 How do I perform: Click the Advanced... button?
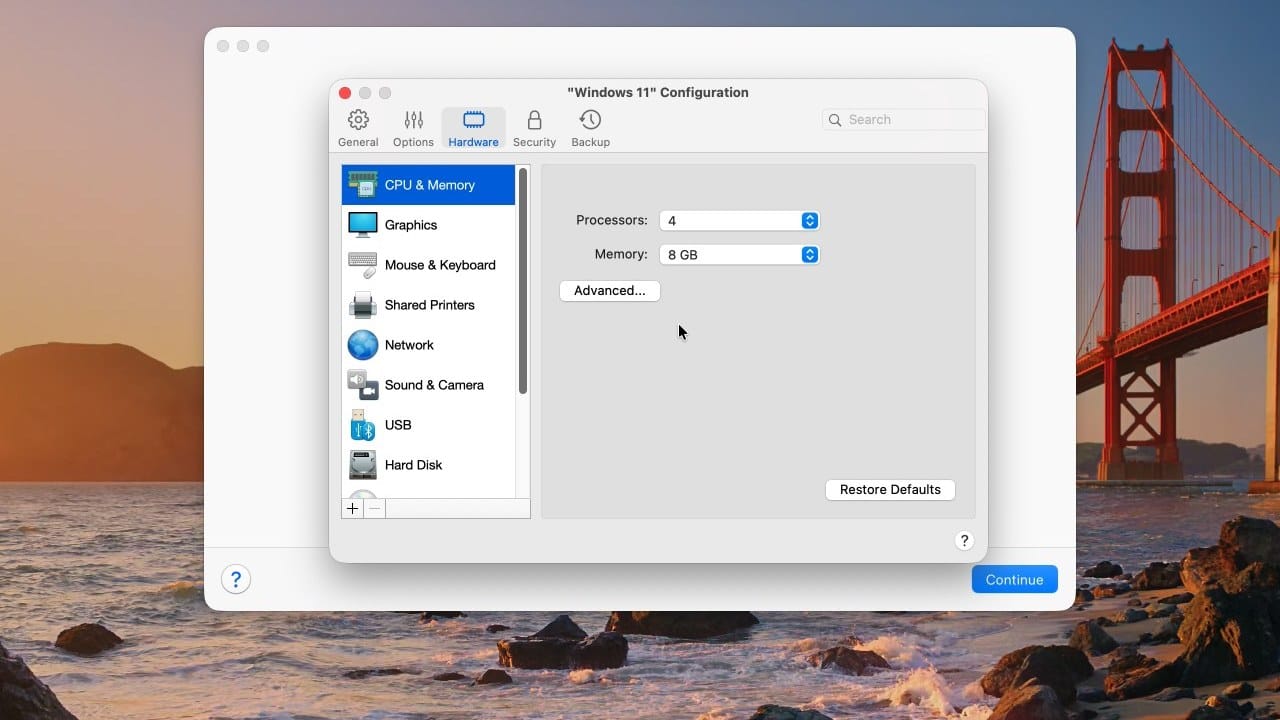610,291
